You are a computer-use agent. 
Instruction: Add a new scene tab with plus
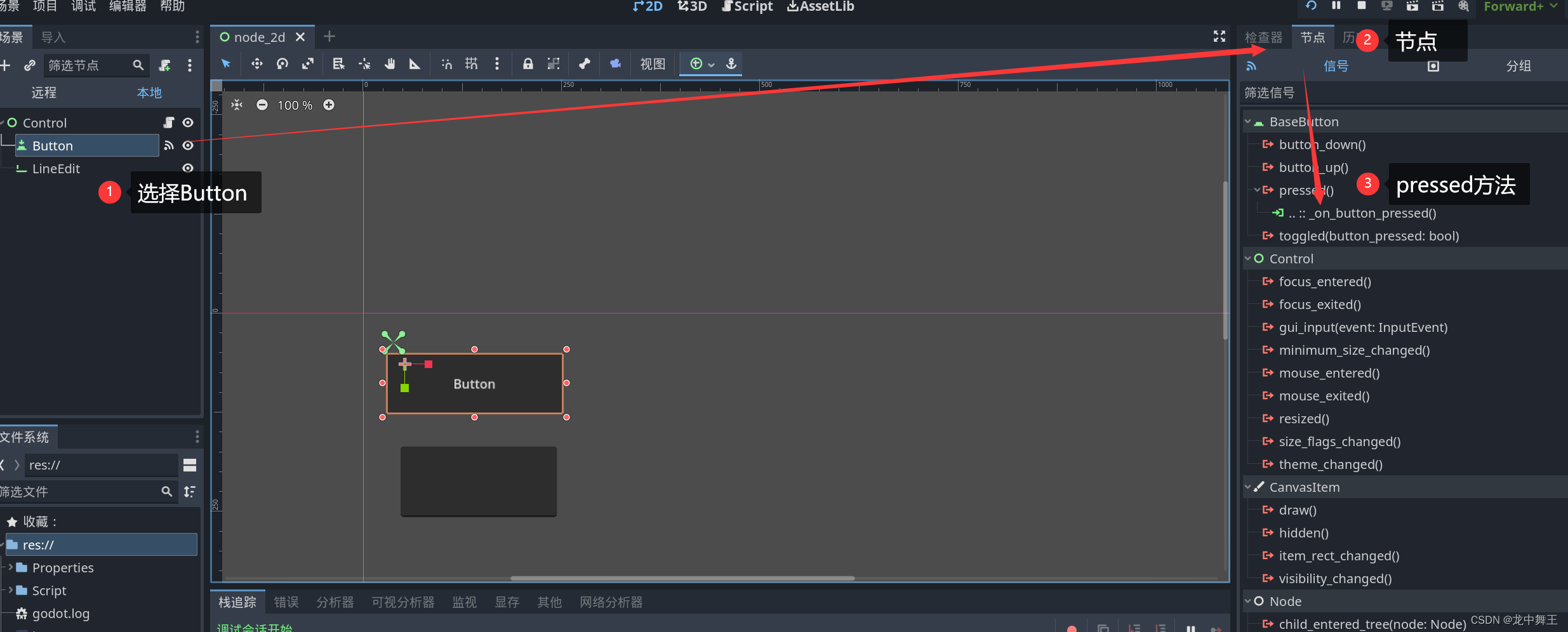tap(329, 37)
